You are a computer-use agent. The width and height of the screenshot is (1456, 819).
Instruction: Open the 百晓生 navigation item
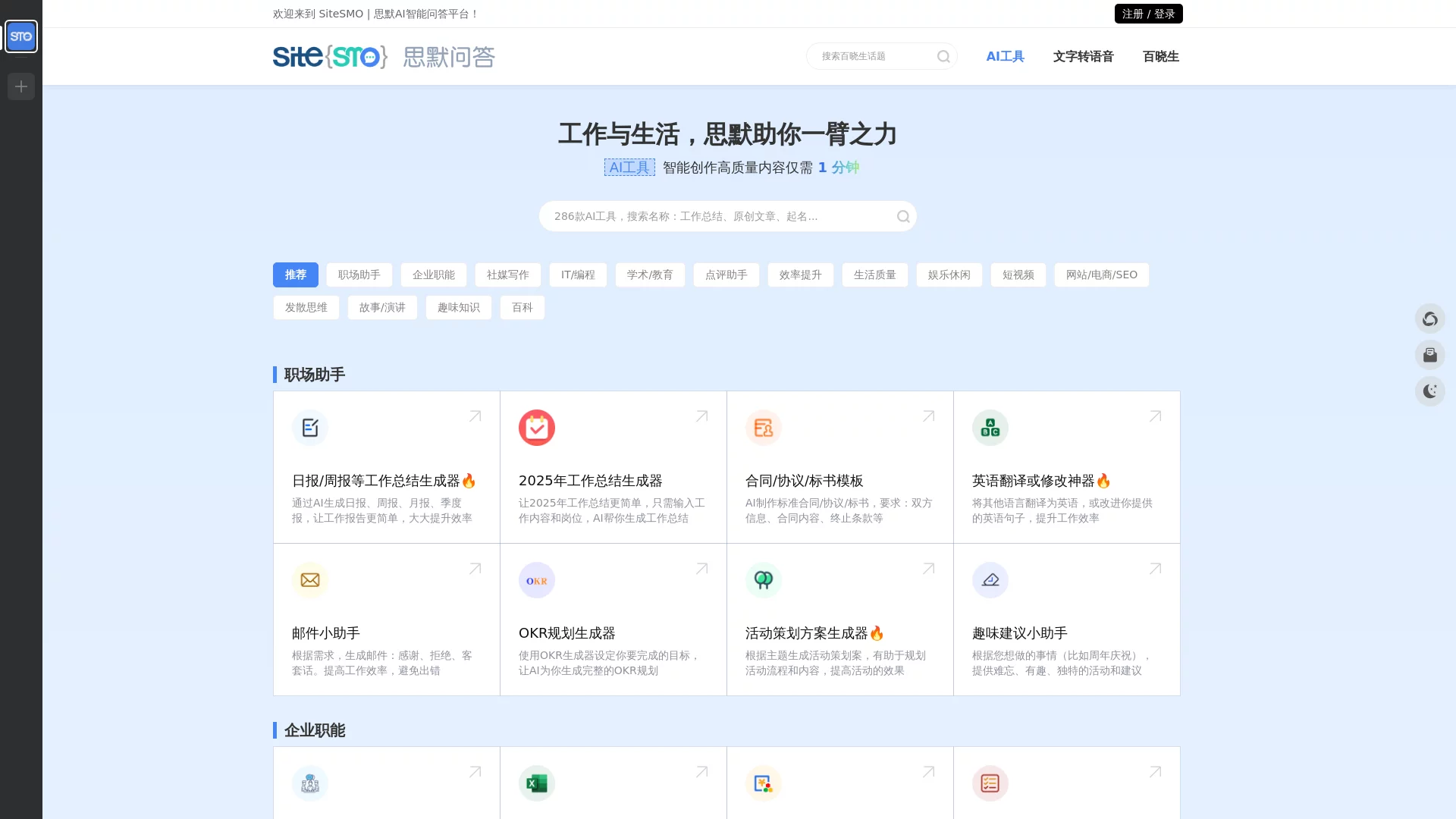coord(1161,56)
